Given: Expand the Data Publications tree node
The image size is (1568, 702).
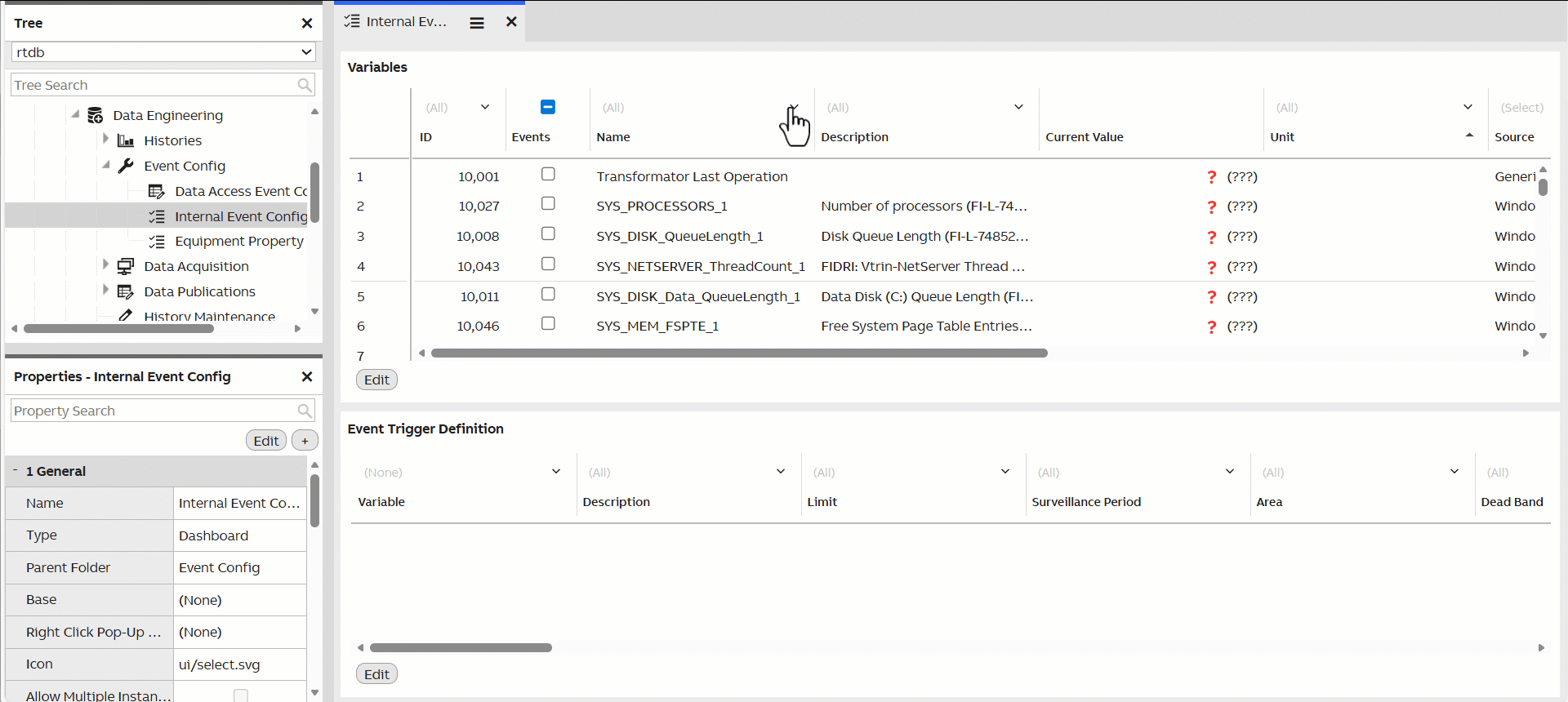Looking at the screenshot, I should (106, 290).
